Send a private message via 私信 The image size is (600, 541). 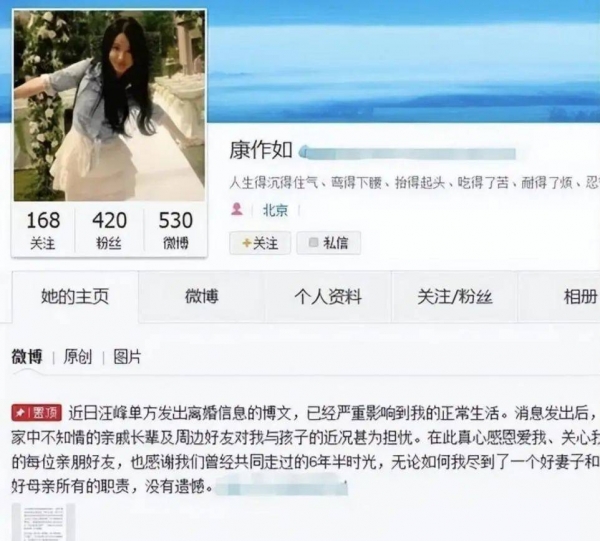click(329, 243)
